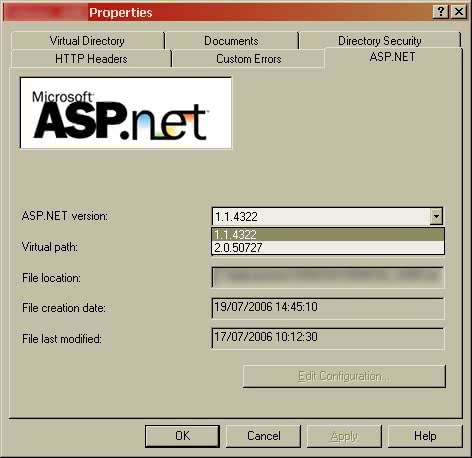
Task: Dismiss the dialog with Cancel
Action: coord(263,436)
